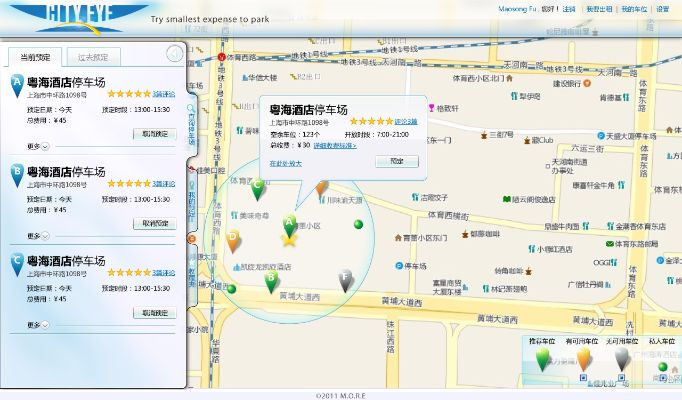
Task: Collapse the reservation panel with round arrow button
Action: click(175, 54)
